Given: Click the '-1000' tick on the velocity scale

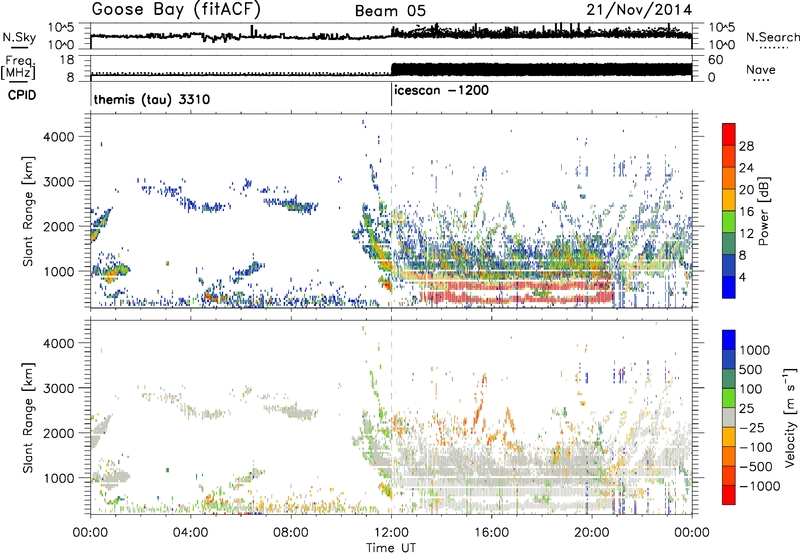Looking at the screenshot, I should tap(759, 486).
